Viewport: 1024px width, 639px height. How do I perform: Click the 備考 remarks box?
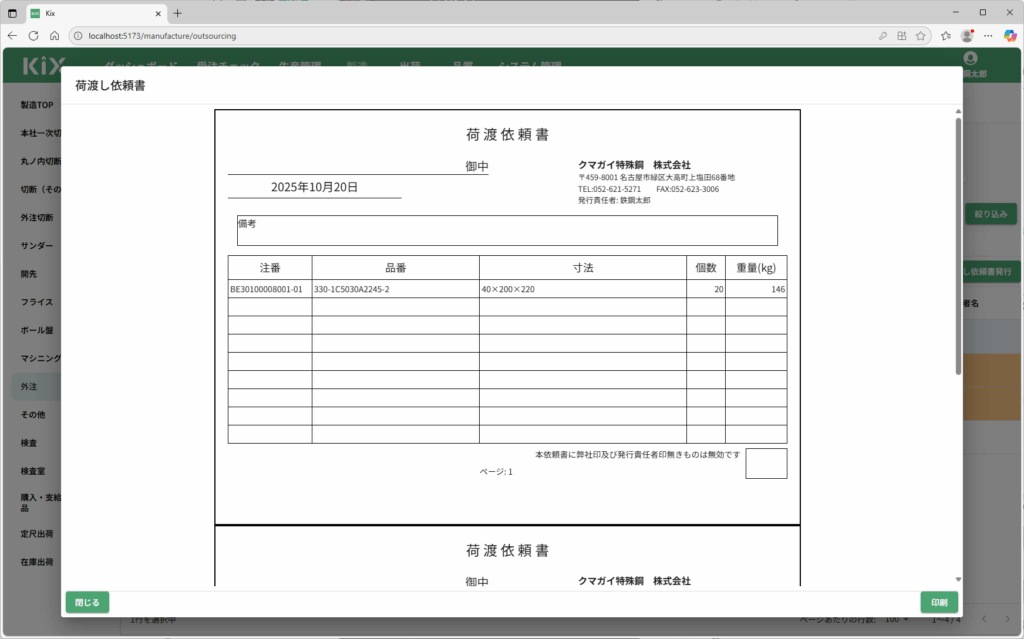point(507,231)
